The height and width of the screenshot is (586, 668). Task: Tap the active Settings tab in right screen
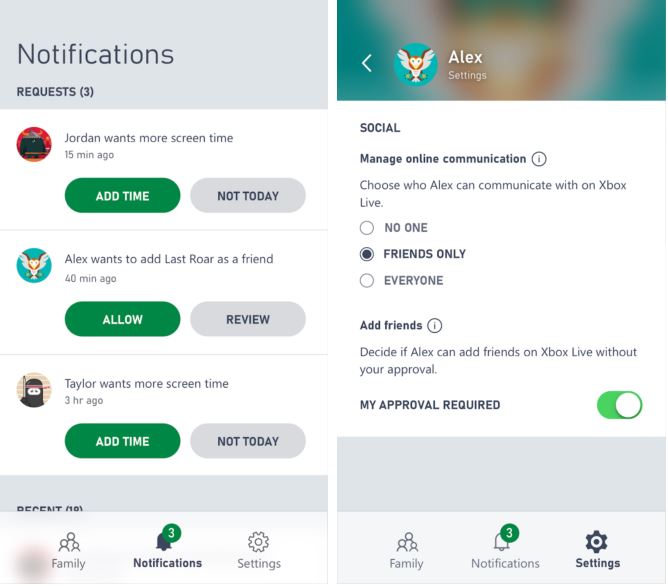click(597, 550)
